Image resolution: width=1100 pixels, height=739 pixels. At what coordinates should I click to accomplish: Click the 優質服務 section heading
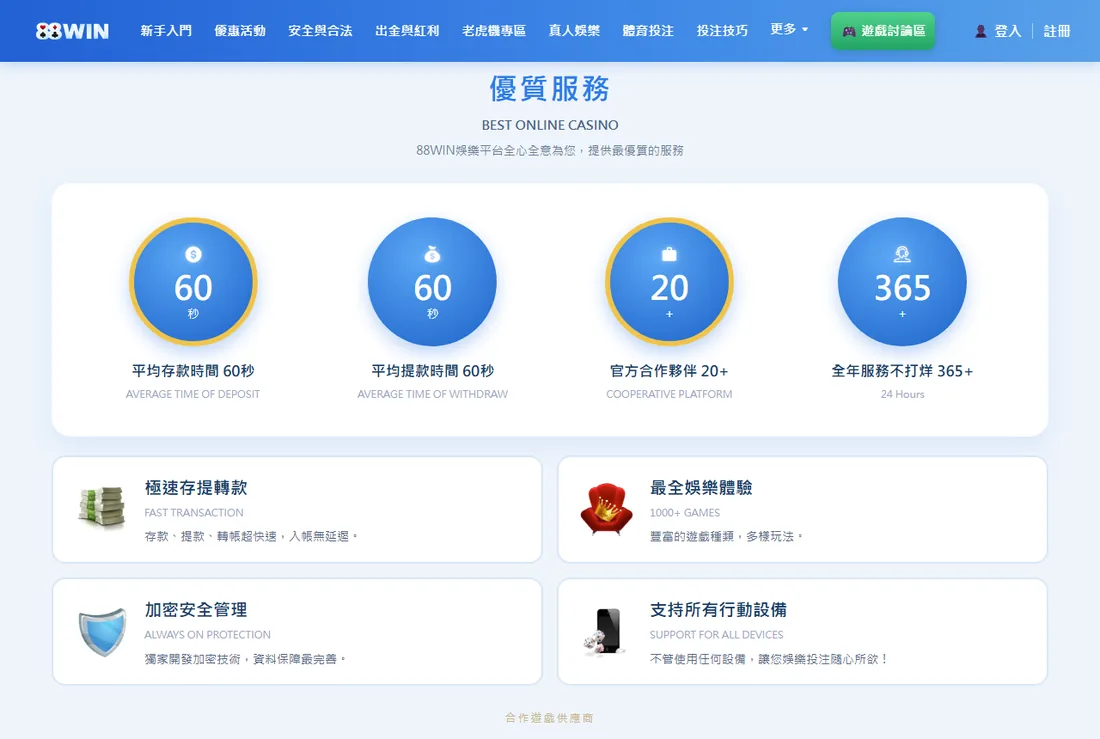[x=550, y=89]
